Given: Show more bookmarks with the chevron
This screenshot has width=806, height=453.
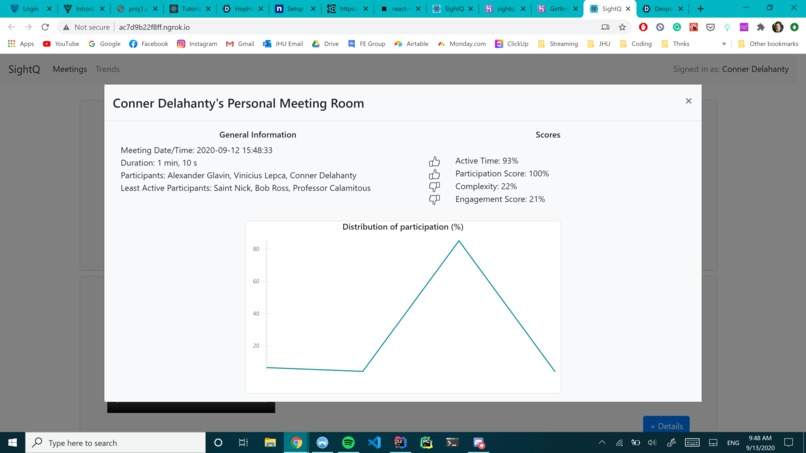Looking at the screenshot, I should [x=724, y=44].
